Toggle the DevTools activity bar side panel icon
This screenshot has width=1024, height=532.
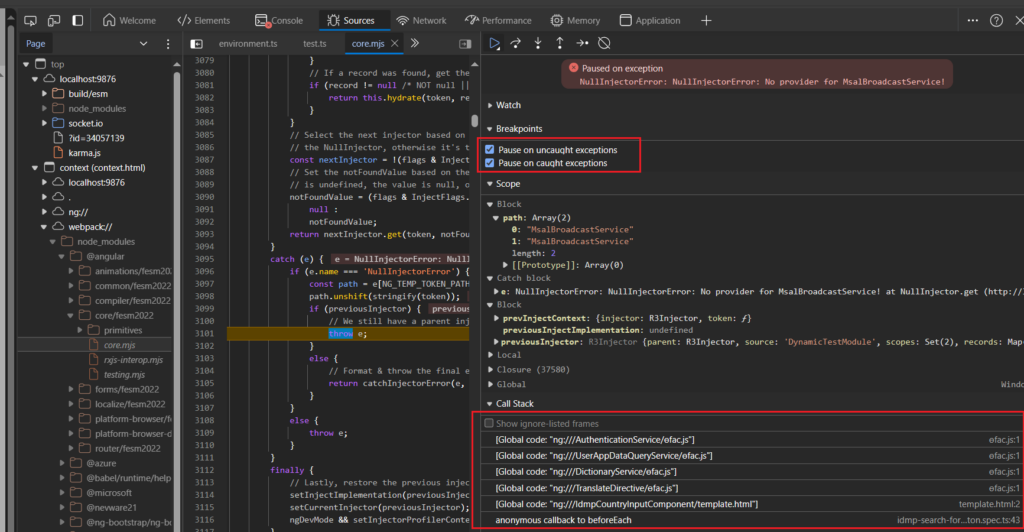77,20
